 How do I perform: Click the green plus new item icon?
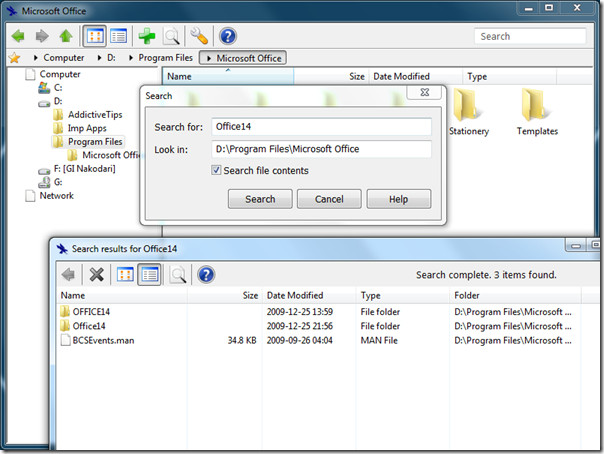tap(147, 36)
